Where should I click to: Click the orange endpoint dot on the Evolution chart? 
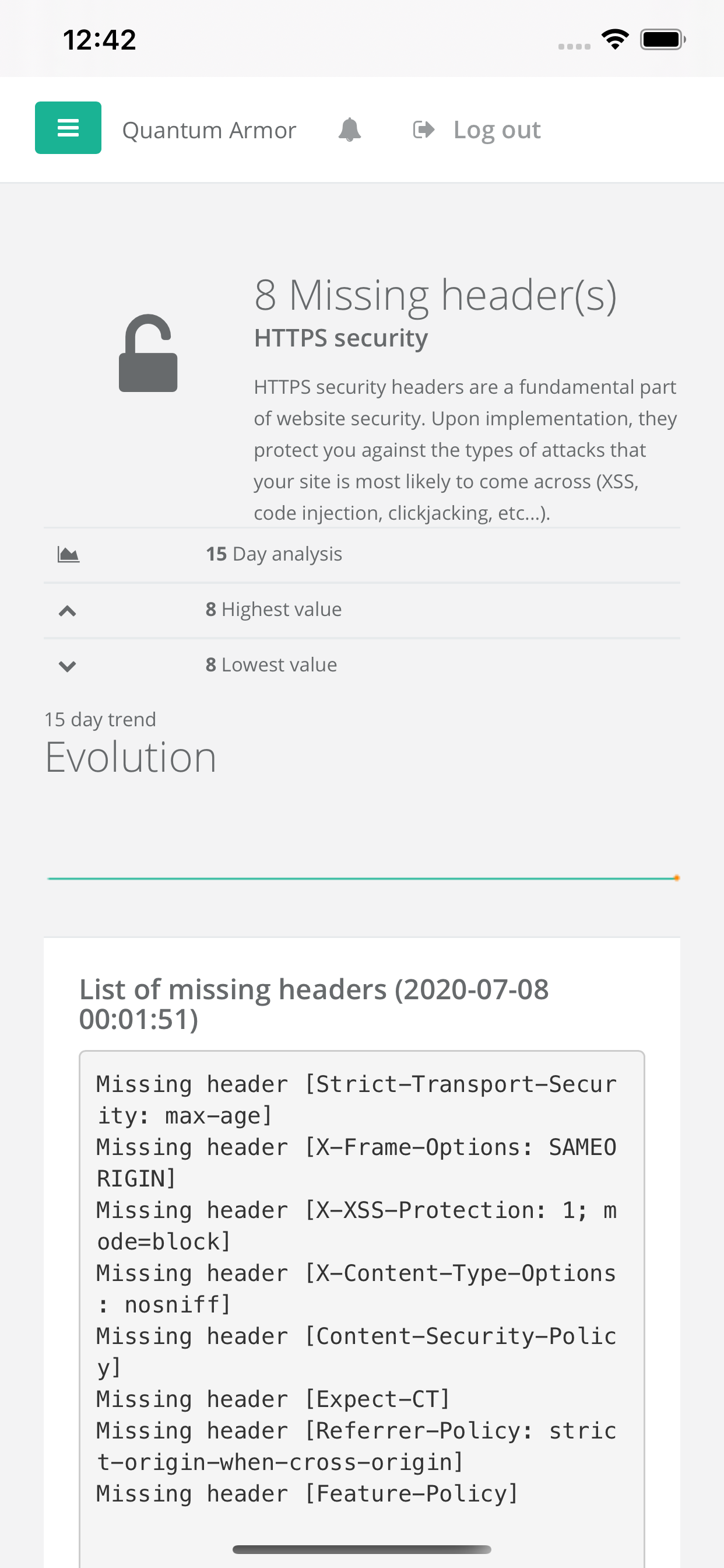coord(677,878)
